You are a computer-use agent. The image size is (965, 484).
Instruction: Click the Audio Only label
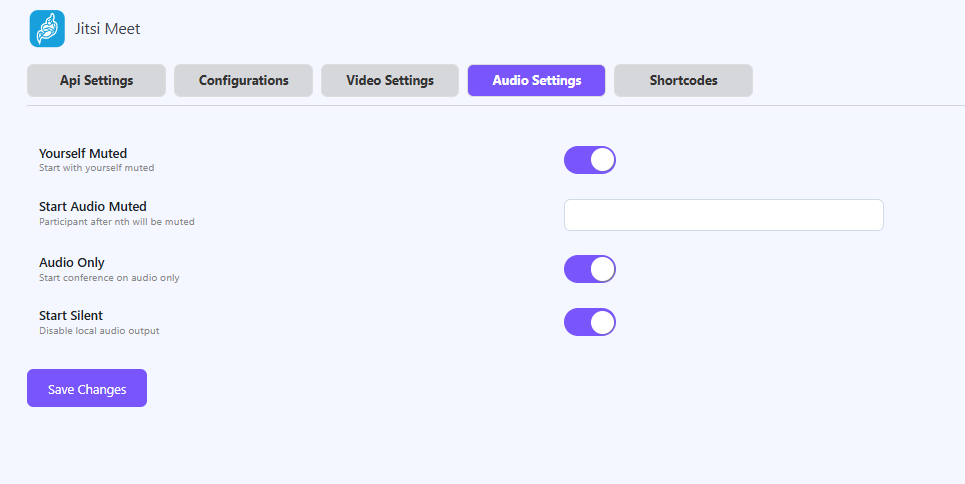click(72, 262)
